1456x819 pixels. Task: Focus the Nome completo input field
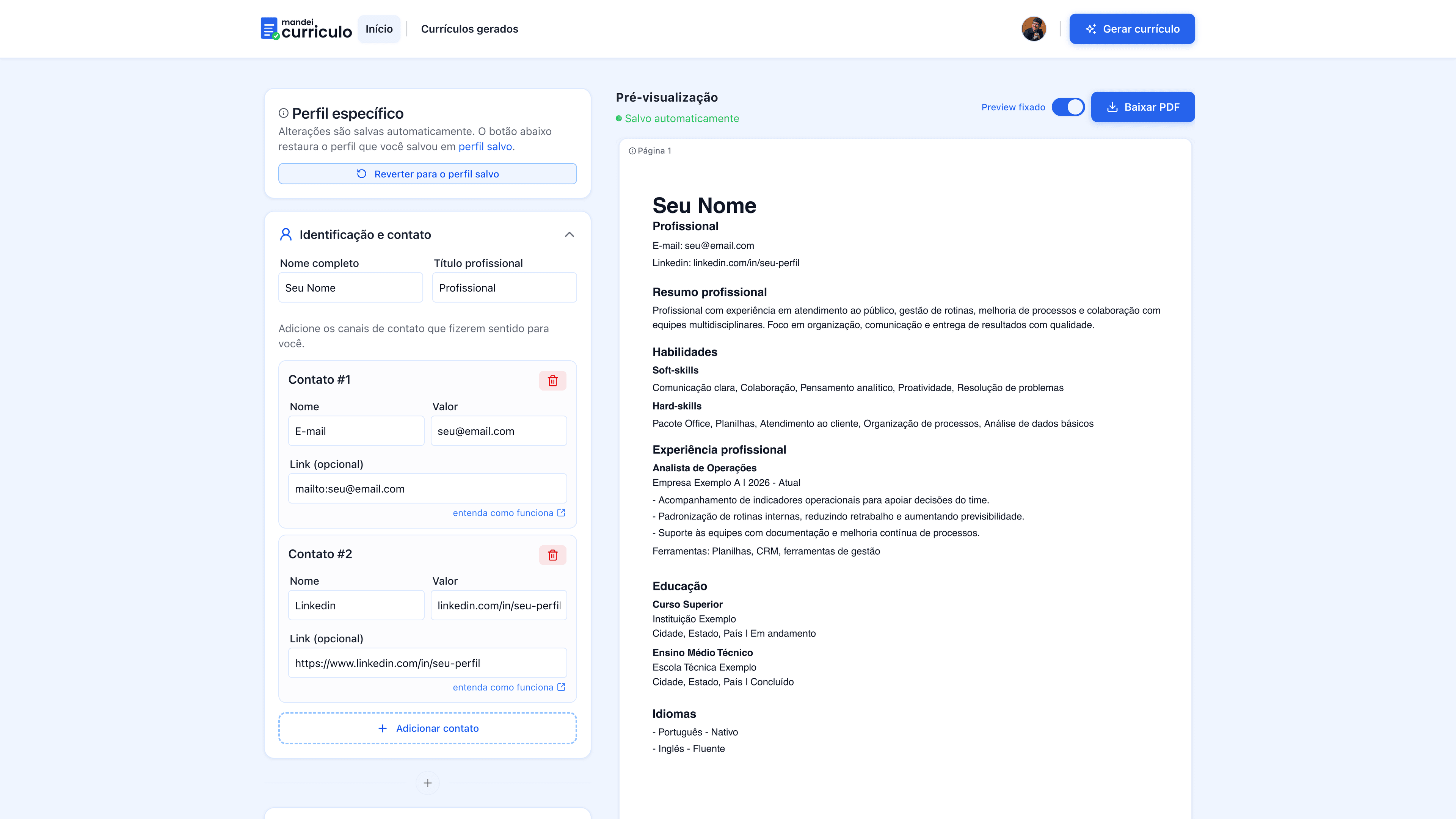point(350,288)
